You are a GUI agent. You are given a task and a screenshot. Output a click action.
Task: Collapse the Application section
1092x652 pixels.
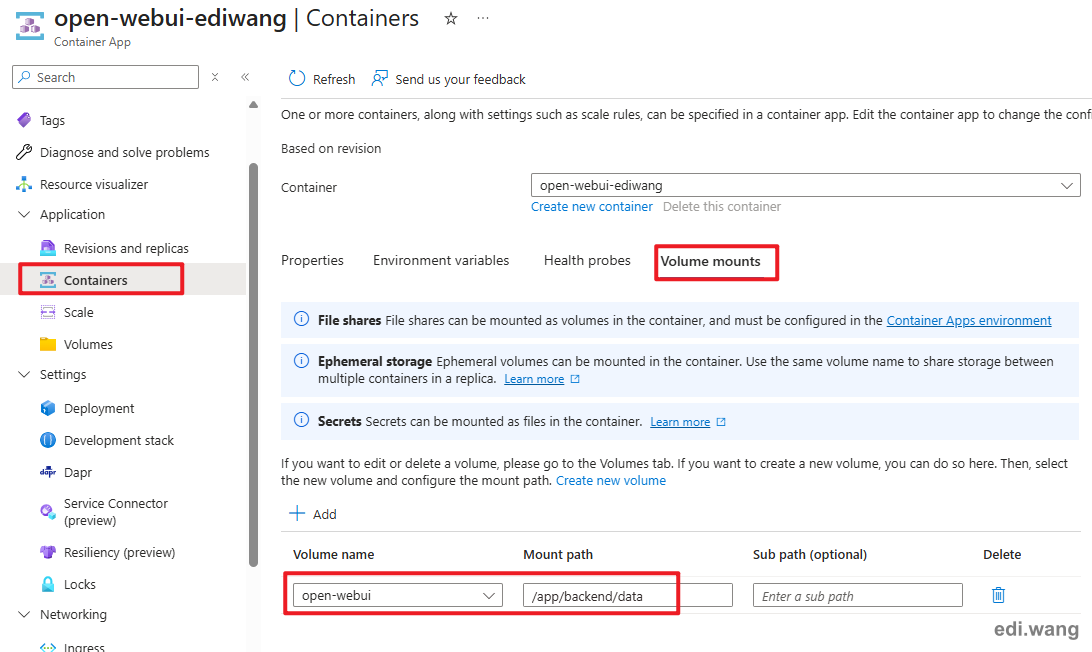coord(24,215)
